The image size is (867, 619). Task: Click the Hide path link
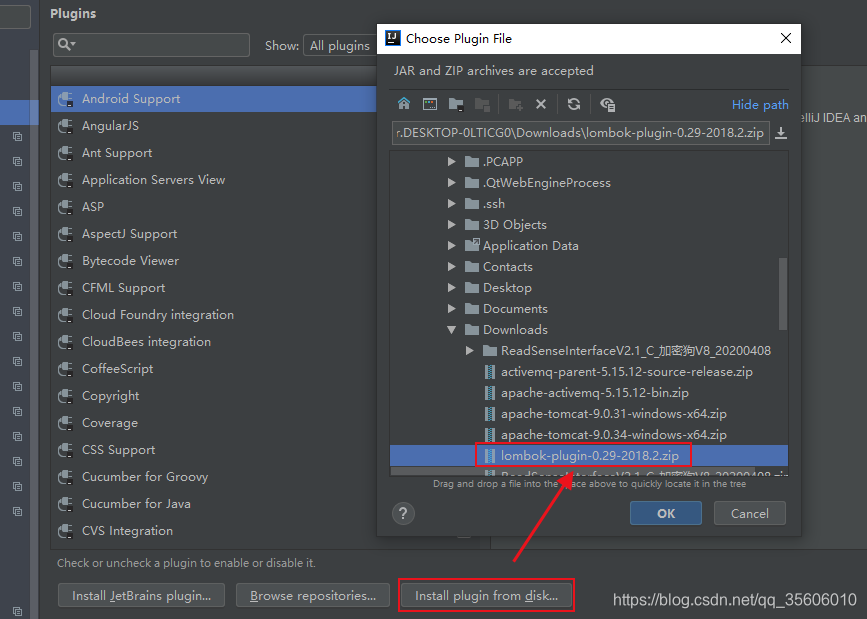(x=760, y=105)
